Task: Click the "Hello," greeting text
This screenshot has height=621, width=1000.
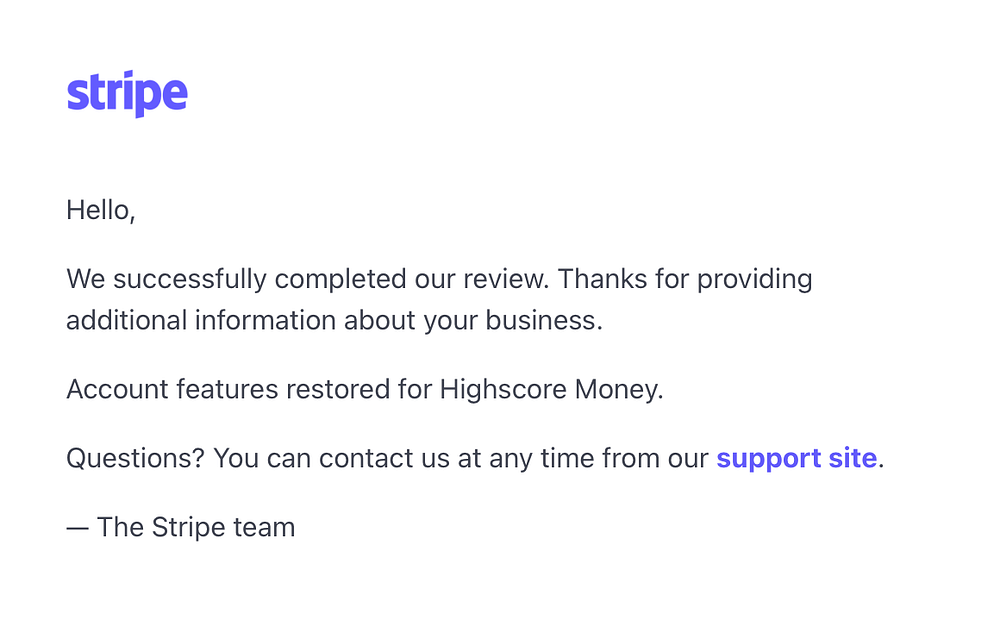Action: pyautogui.click(x=101, y=210)
